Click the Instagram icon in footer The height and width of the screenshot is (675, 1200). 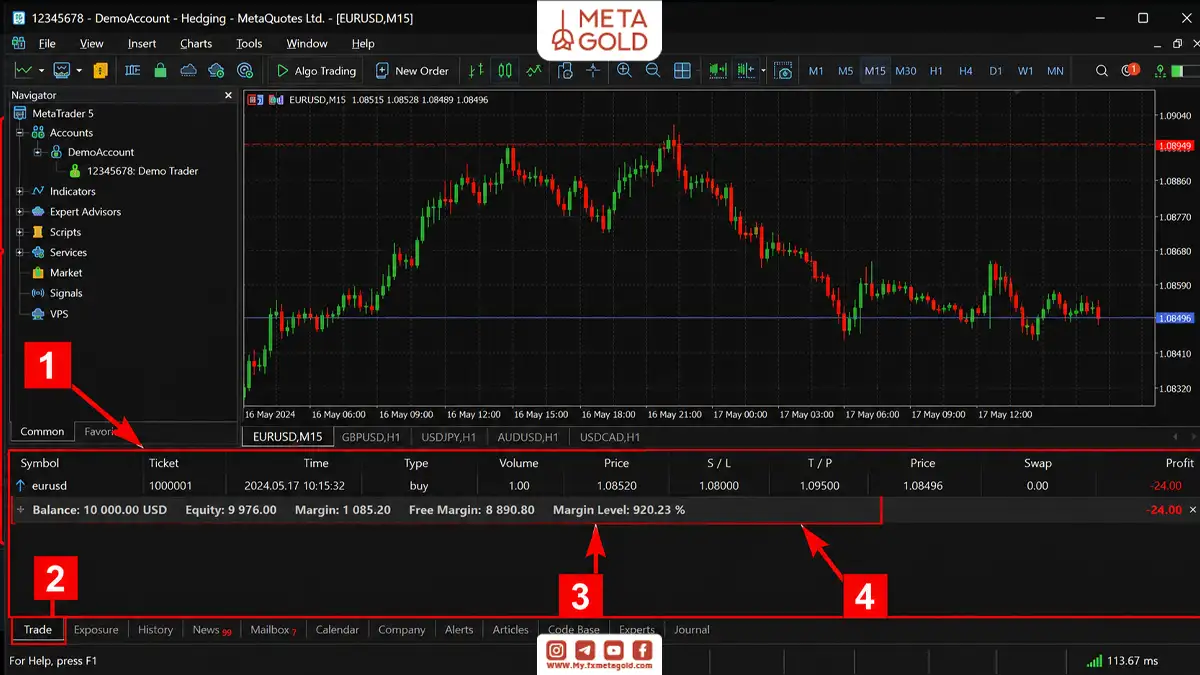pyautogui.click(x=557, y=651)
